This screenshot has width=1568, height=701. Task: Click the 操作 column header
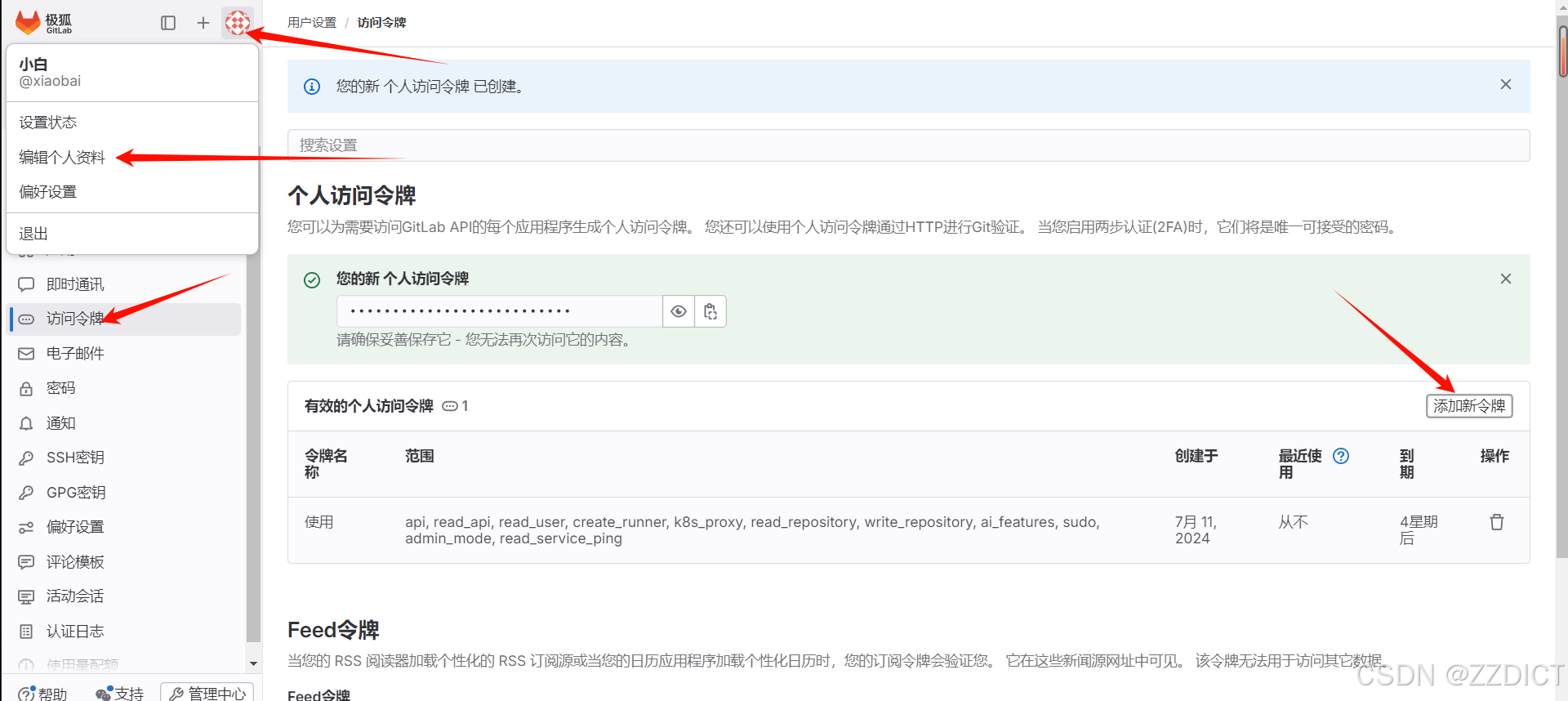pyautogui.click(x=1494, y=456)
